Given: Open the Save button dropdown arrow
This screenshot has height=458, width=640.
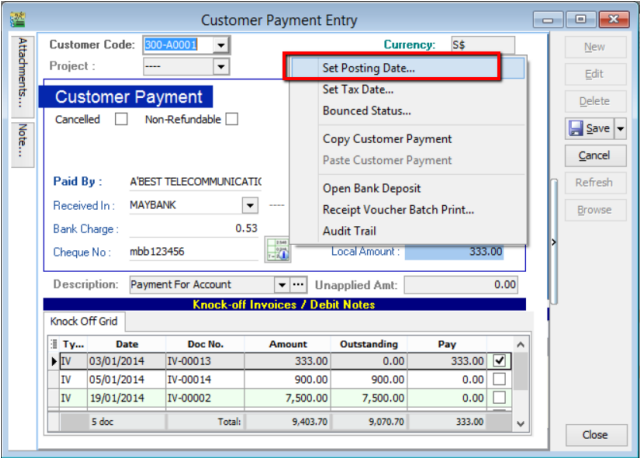Looking at the screenshot, I should point(620,129).
